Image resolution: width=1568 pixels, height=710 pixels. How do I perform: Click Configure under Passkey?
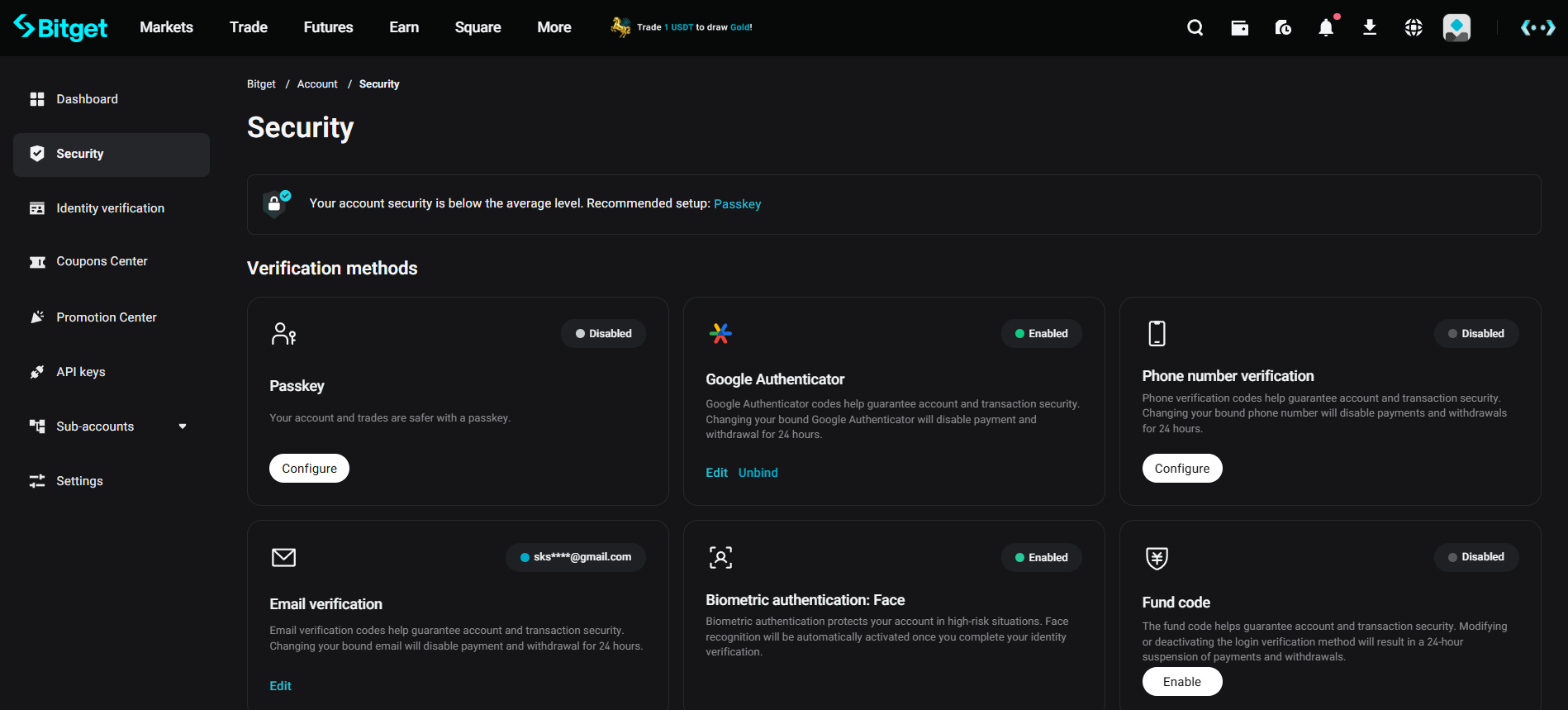309,469
